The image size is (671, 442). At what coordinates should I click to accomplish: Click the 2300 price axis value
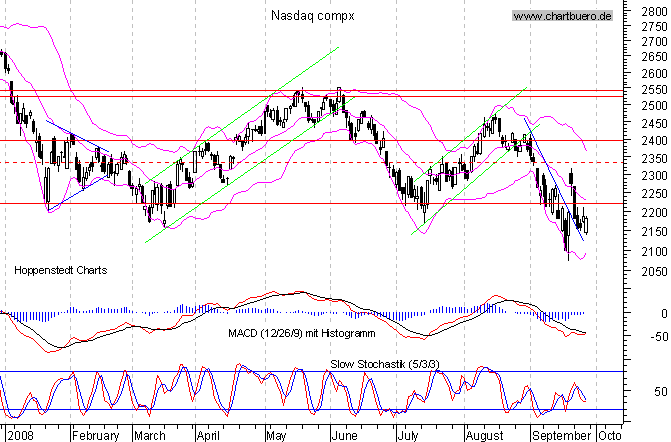(655, 176)
